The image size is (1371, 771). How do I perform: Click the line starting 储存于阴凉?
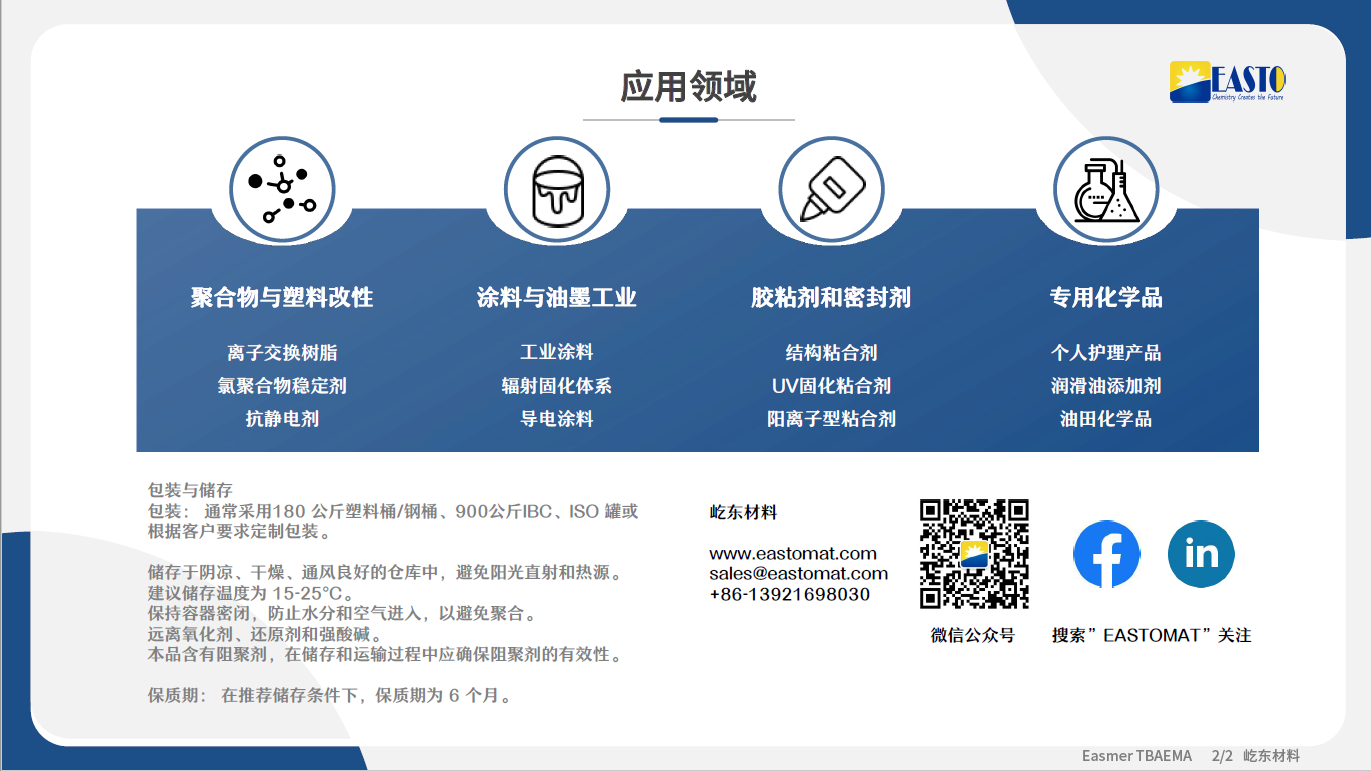[x=387, y=573]
